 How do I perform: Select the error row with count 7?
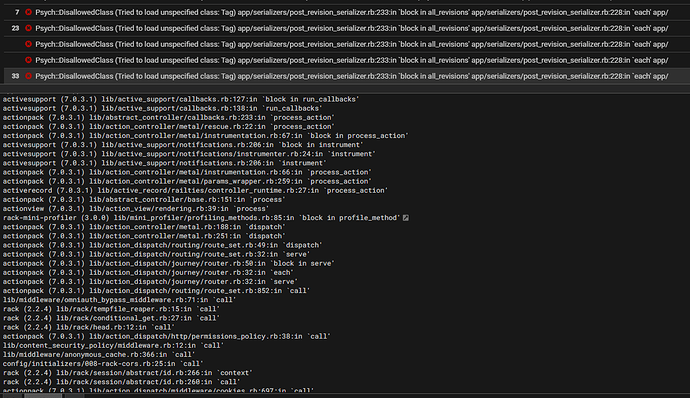point(347,12)
